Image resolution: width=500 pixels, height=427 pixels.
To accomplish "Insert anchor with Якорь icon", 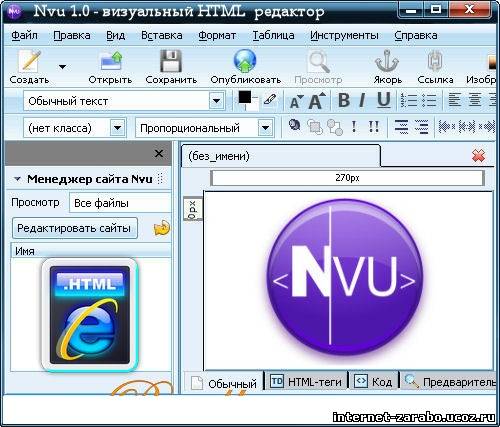I will [387, 61].
